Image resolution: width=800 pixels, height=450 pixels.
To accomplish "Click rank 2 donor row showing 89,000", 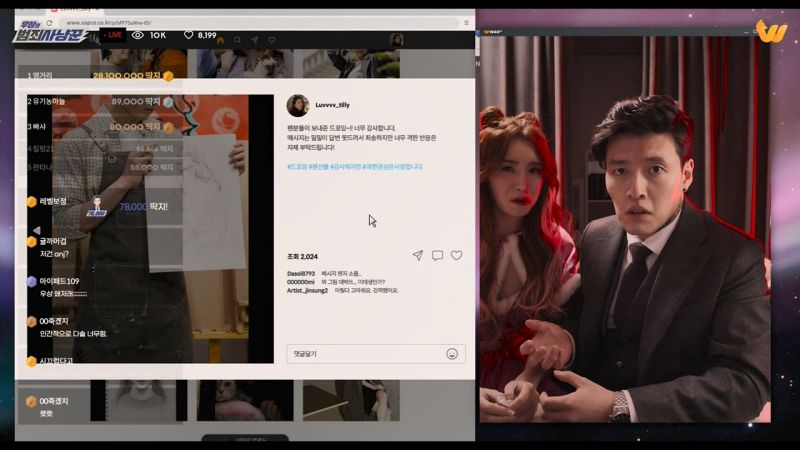I will click(101, 102).
